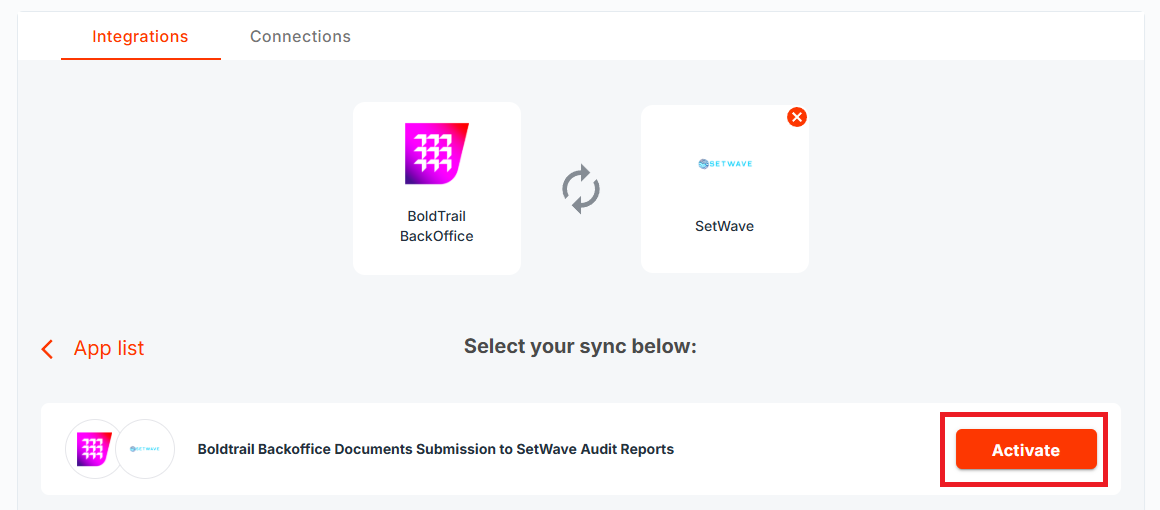Click the empty tab bar area right of Connections

[750, 37]
